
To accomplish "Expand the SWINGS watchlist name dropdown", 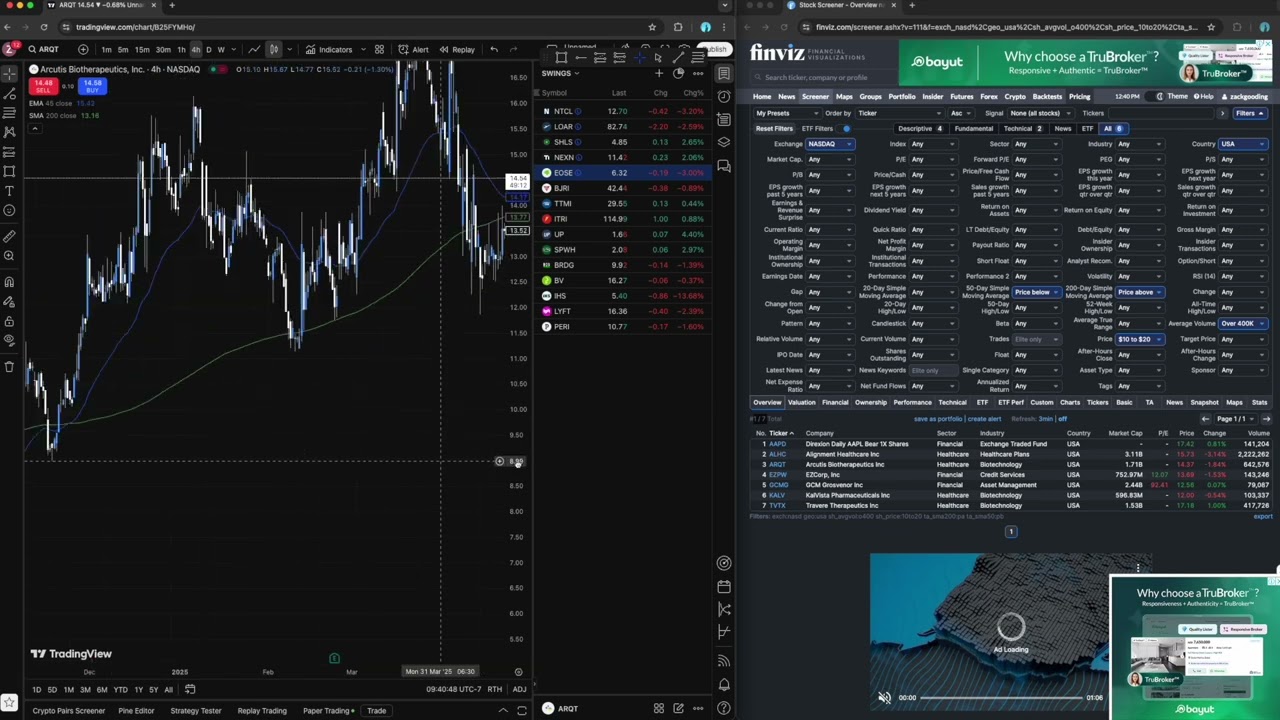I will [x=560, y=73].
